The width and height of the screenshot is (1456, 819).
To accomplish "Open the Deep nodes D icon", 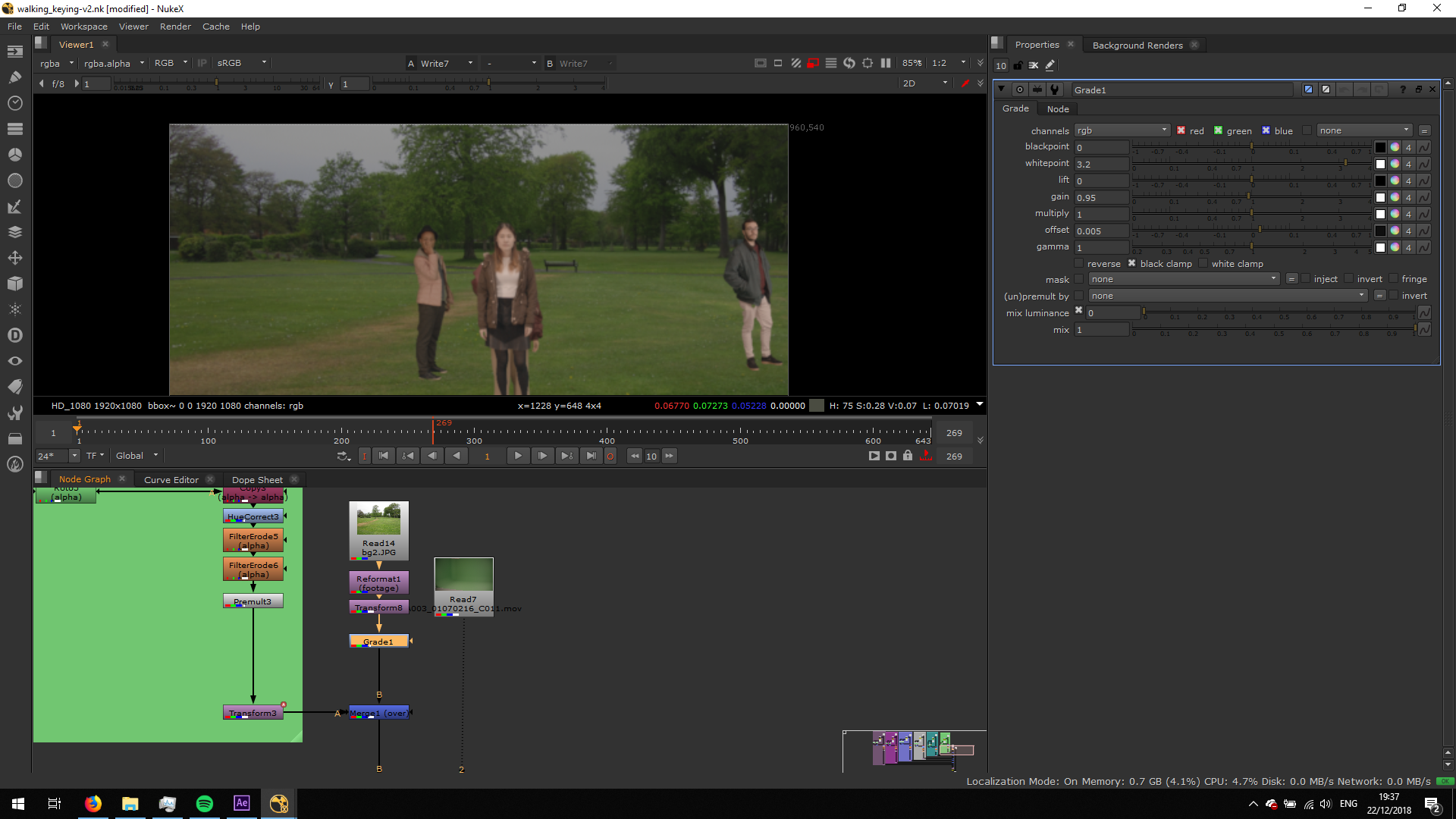I will (x=14, y=335).
